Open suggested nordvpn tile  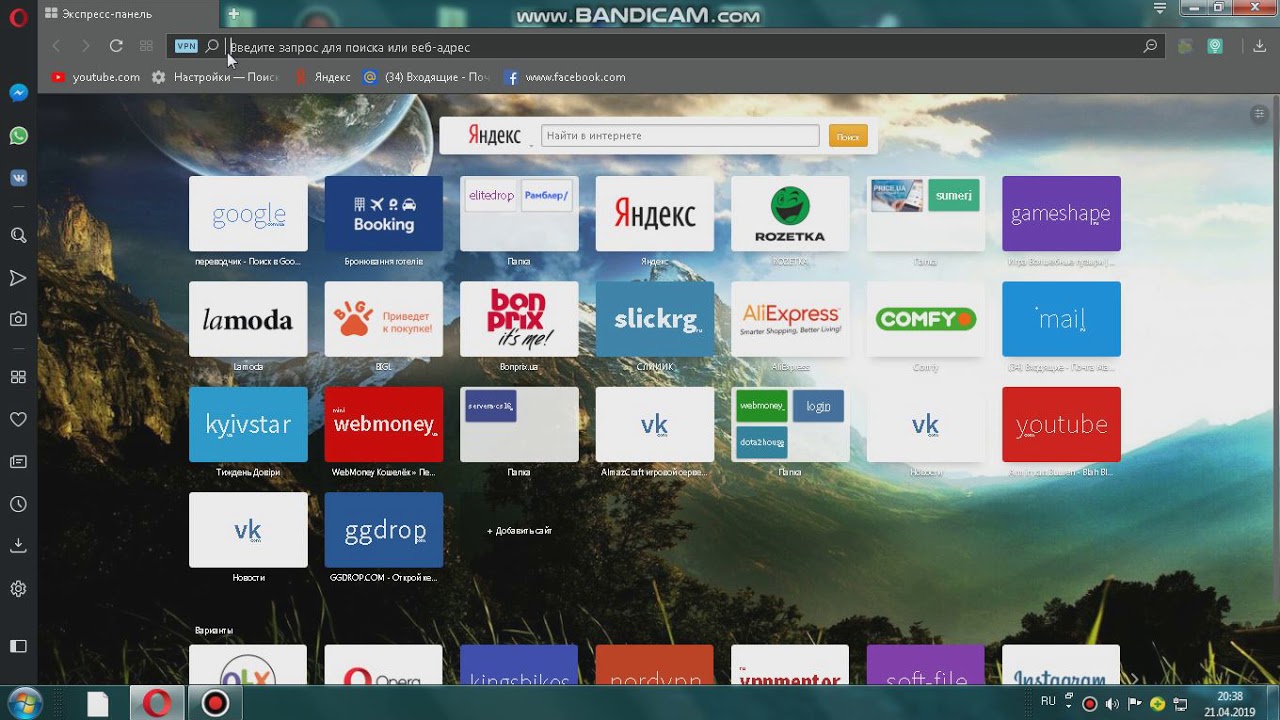click(x=655, y=665)
